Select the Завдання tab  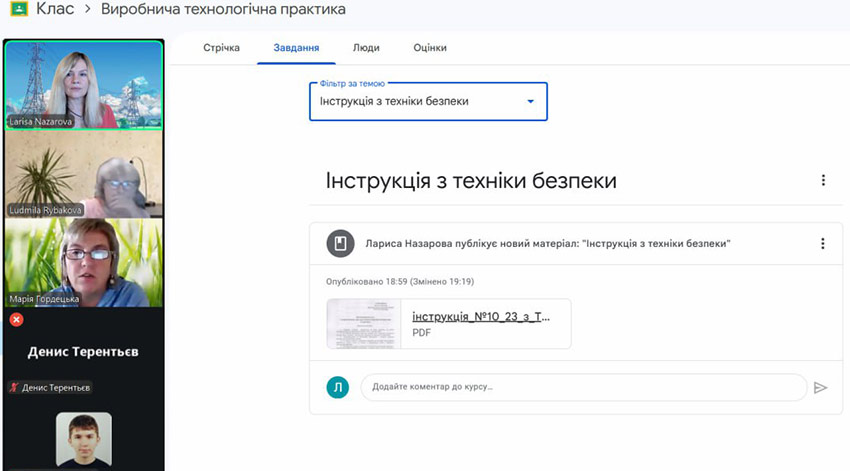296,48
